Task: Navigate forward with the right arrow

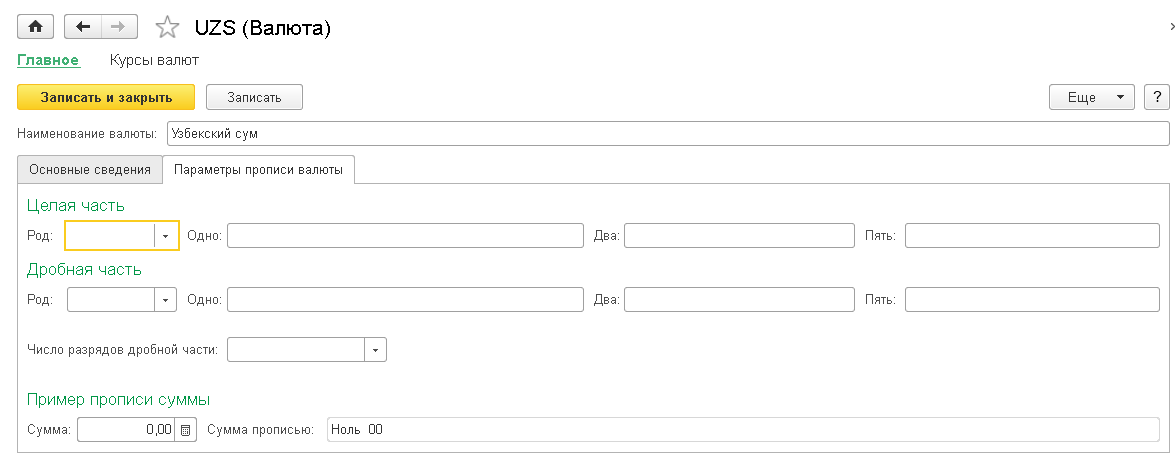Action: coord(118,27)
